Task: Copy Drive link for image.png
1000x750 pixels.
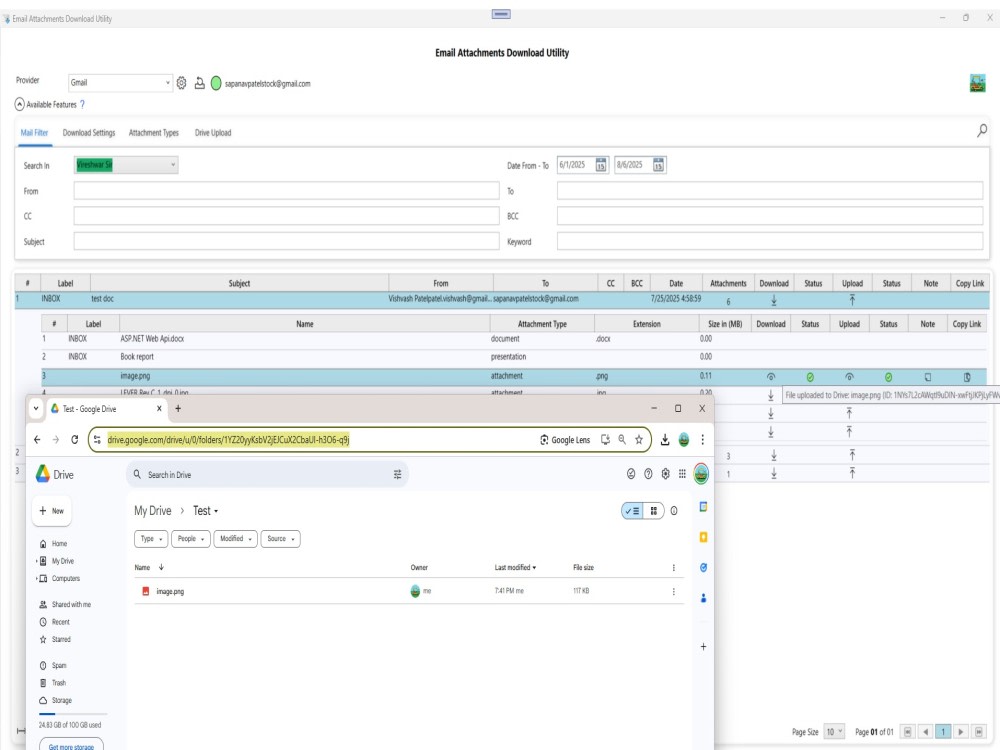Action: [967, 378]
